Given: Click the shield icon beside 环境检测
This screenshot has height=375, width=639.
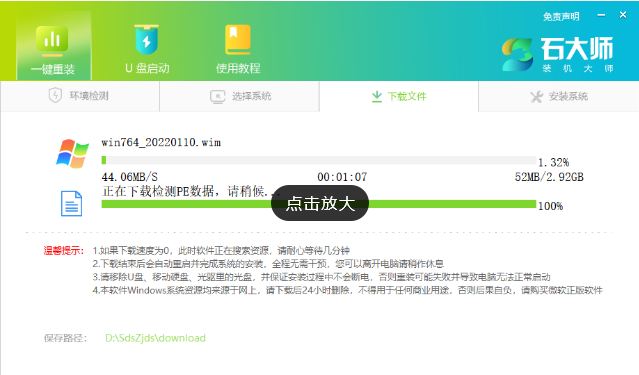Looking at the screenshot, I should [x=55, y=95].
